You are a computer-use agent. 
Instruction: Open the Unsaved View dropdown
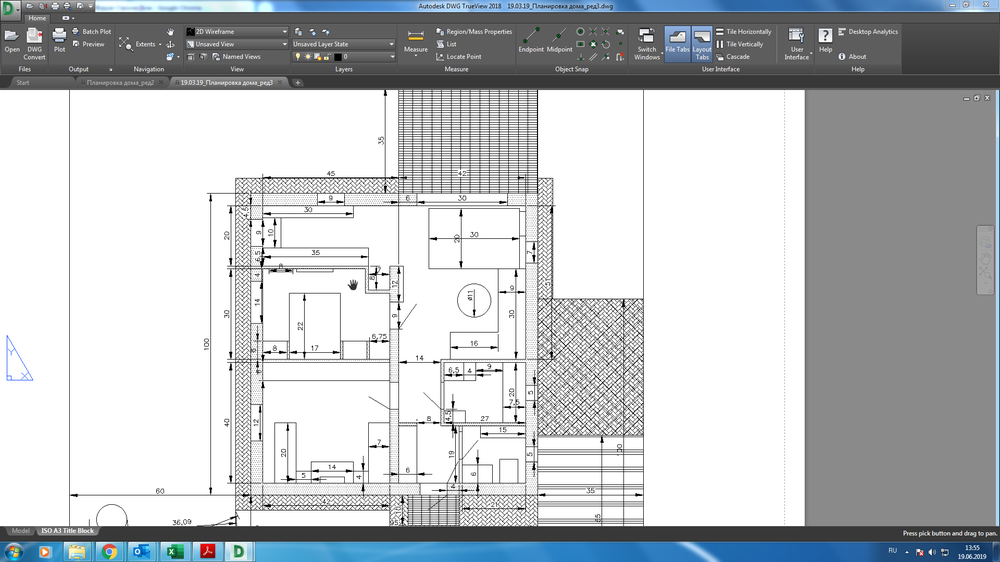[241, 44]
